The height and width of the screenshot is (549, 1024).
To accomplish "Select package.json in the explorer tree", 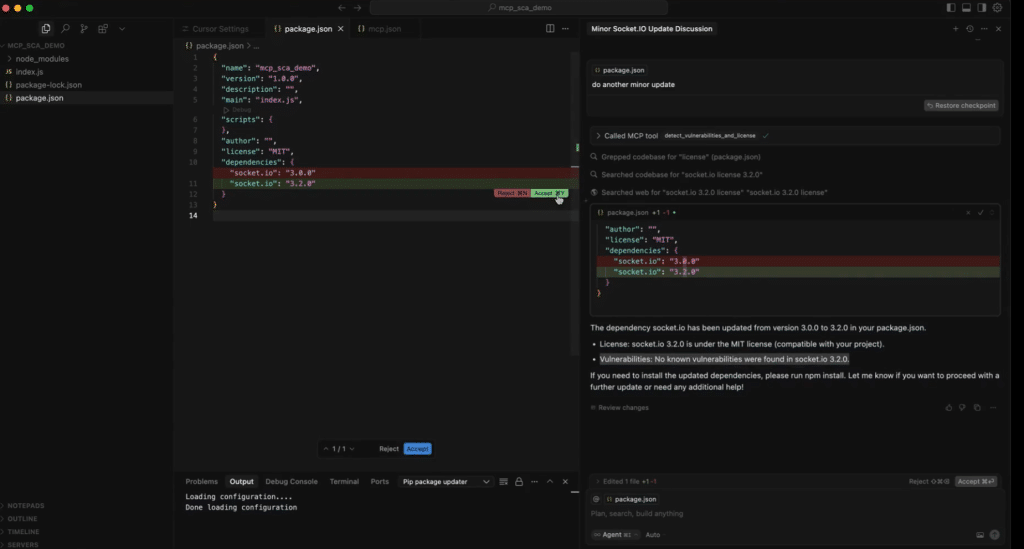I will pyautogui.click(x=39, y=98).
